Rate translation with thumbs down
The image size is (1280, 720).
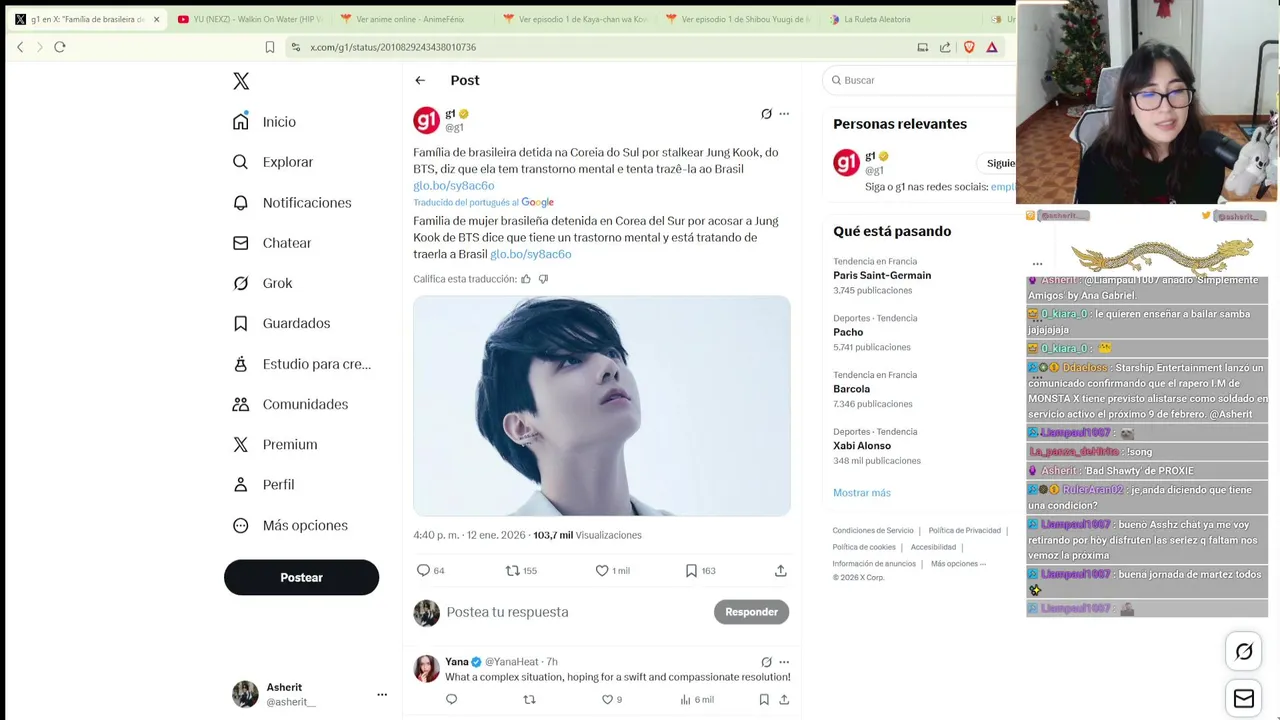pos(543,279)
